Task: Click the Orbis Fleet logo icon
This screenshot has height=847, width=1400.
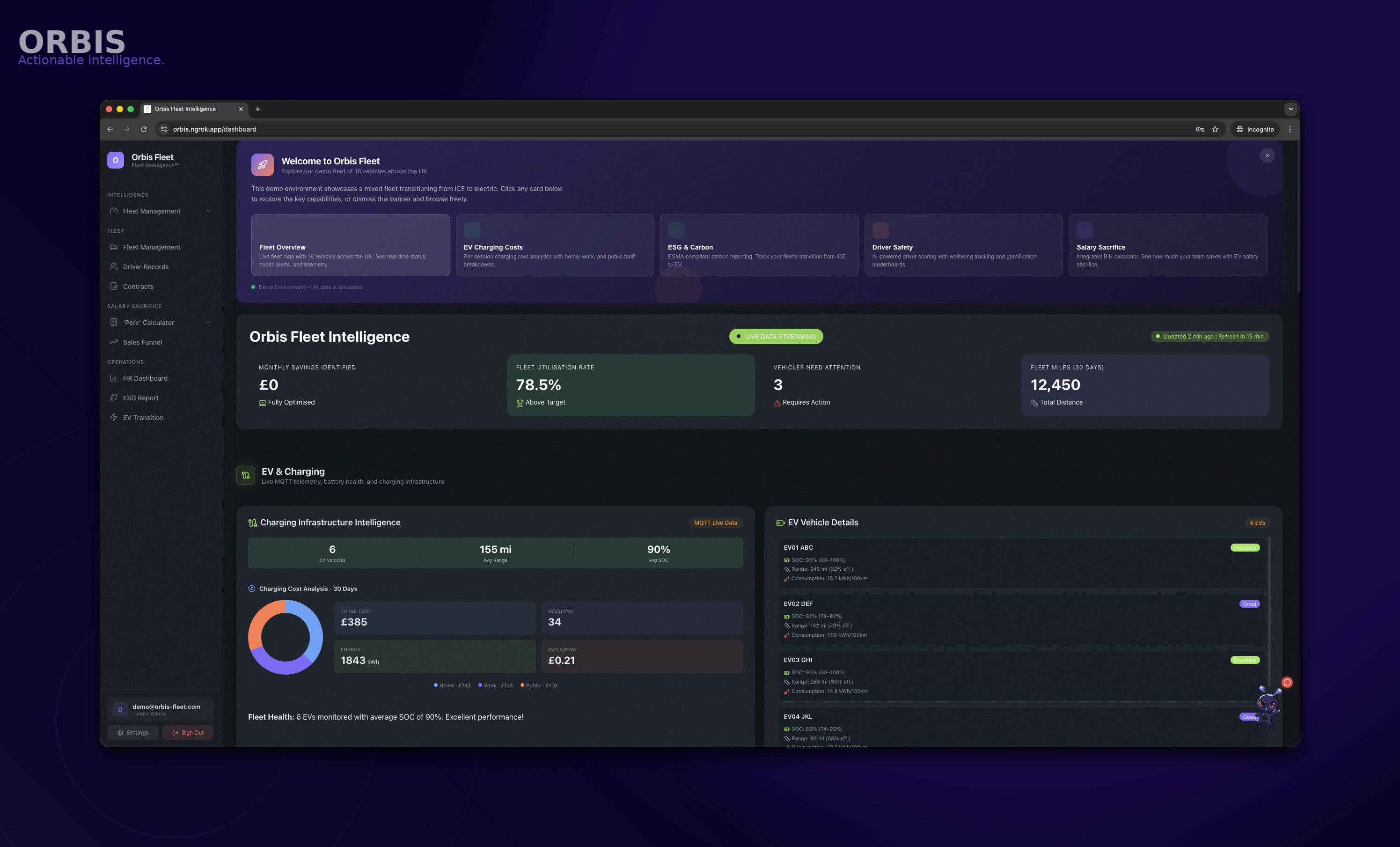Action: [x=115, y=160]
